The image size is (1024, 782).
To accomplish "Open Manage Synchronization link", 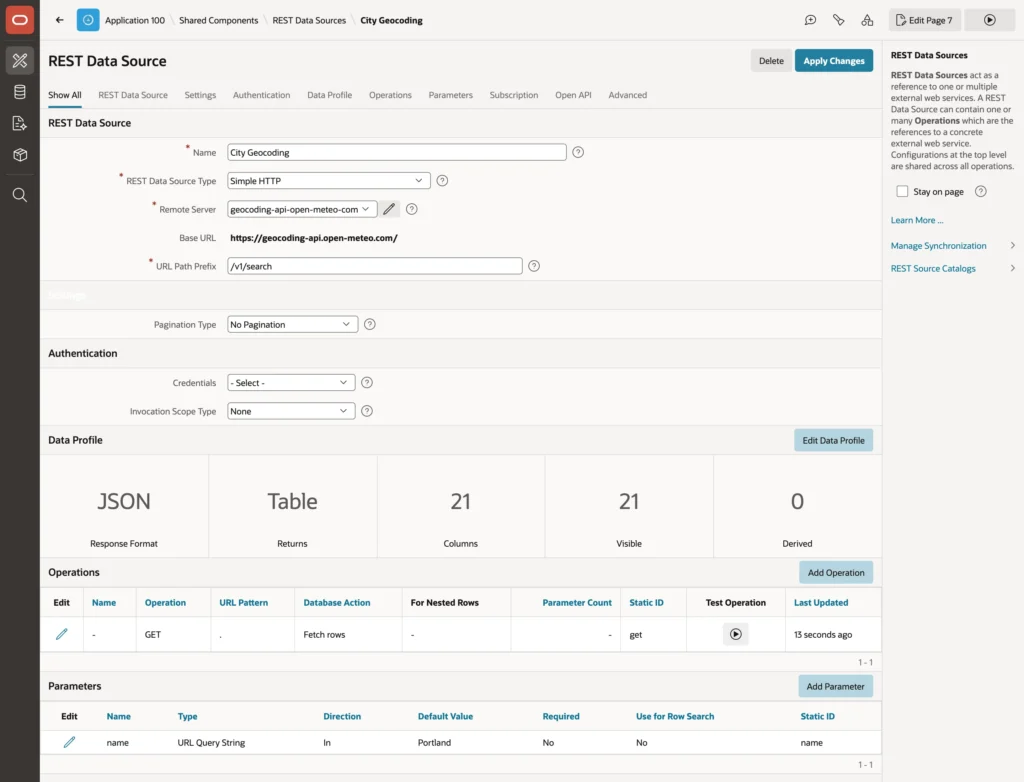I will click(x=938, y=246).
